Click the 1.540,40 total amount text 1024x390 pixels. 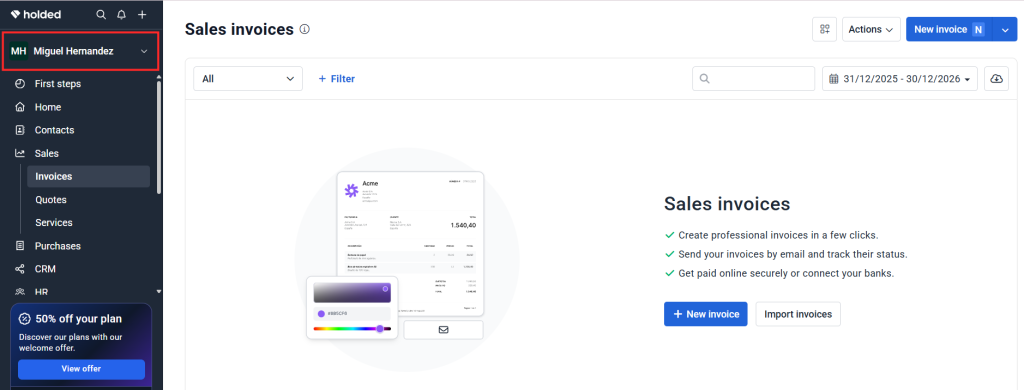(x=462, y=225)
